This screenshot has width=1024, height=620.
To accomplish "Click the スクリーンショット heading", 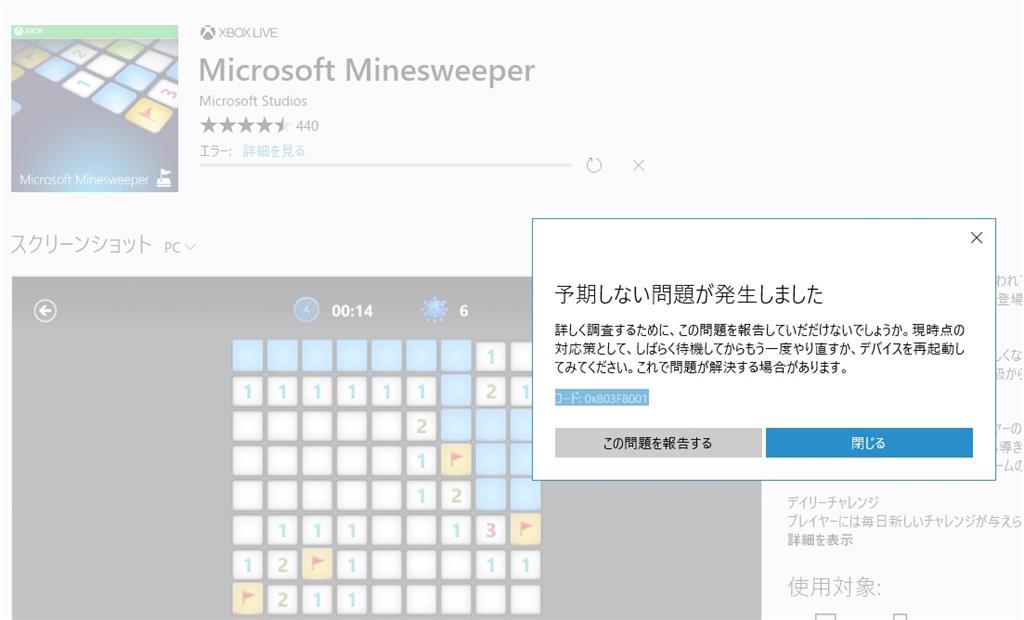I will pos(81,244).
